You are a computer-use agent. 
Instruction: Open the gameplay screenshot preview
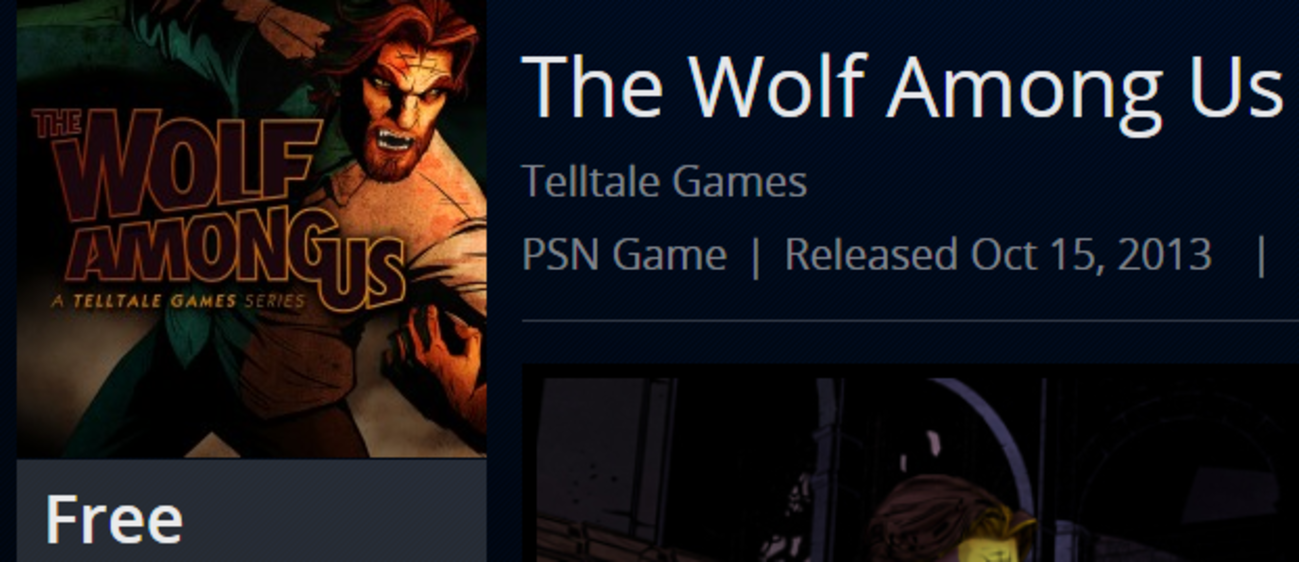click(x=910, y=463)
